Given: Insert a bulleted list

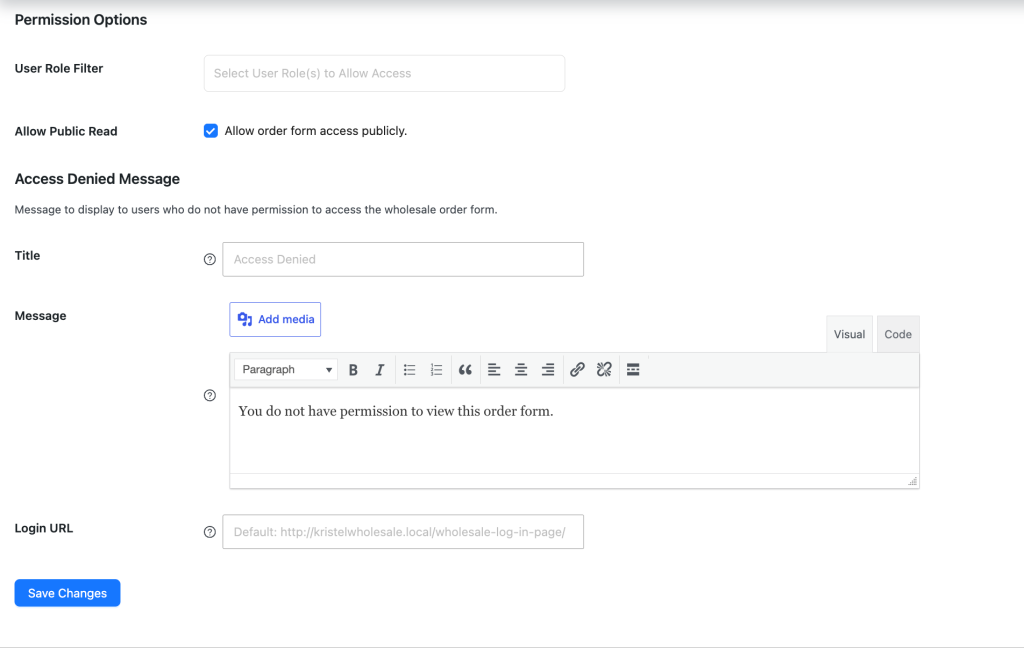Looking at the screenshot, I should [409, 370].
